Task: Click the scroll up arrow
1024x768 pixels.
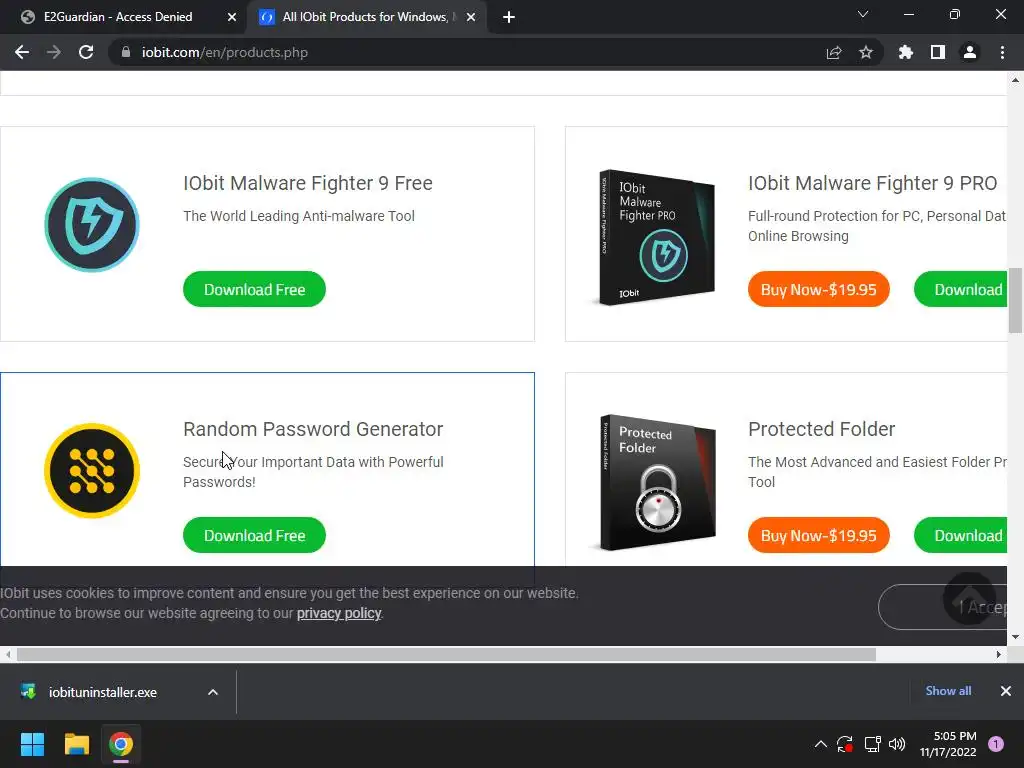Action: point(1016,80)
